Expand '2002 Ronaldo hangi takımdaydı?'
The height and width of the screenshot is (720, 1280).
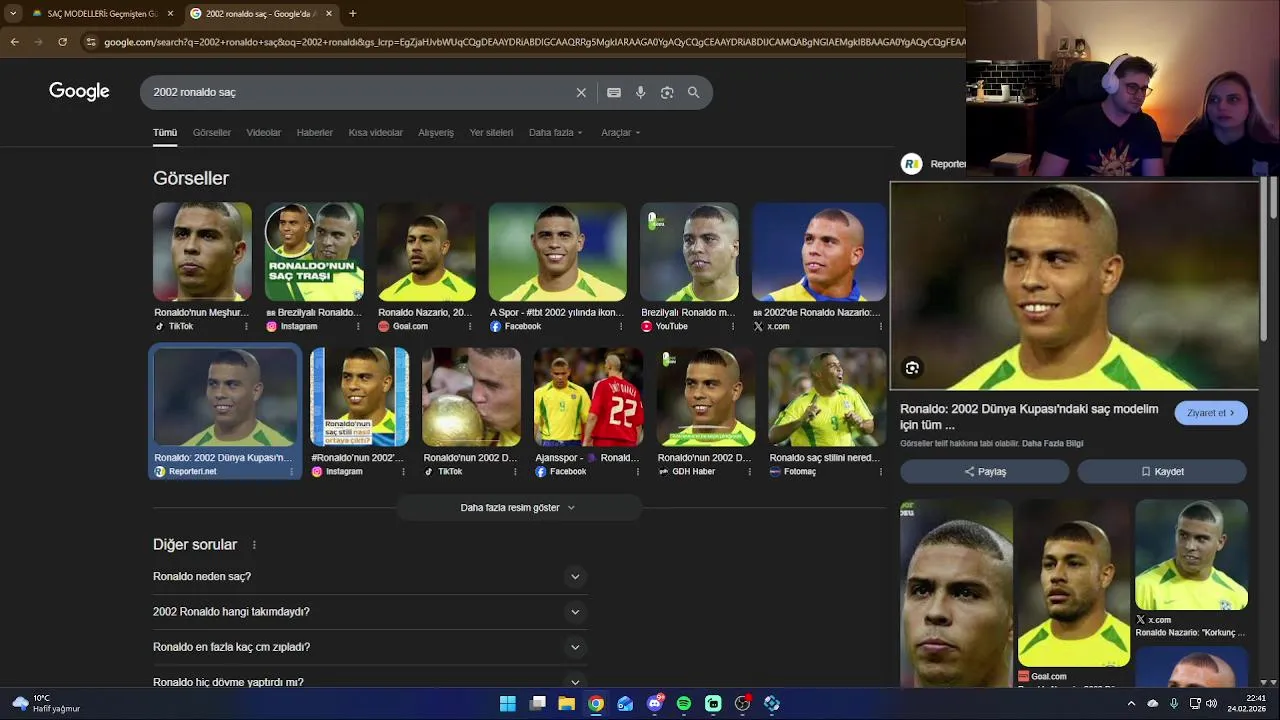click(x=370, y=612)
